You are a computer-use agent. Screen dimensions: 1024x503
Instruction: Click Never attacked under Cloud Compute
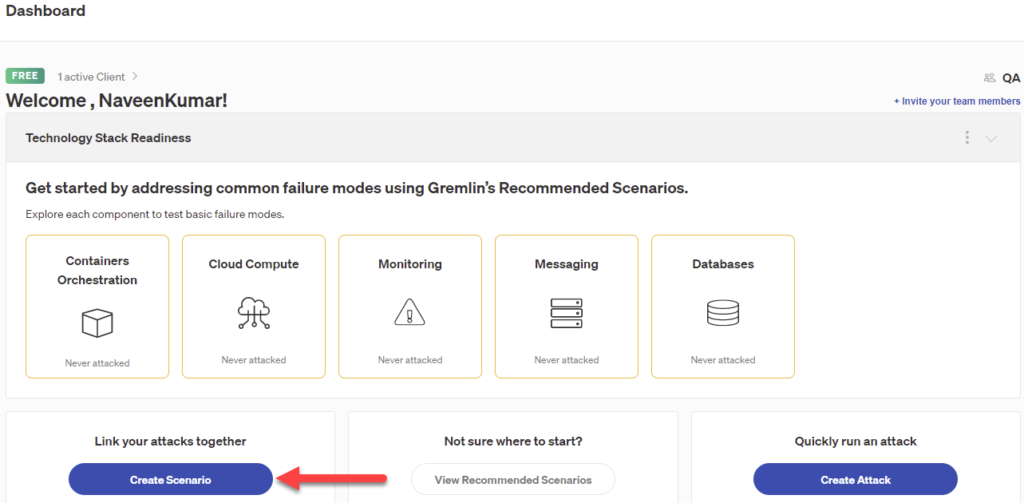(x=253, y=360)
